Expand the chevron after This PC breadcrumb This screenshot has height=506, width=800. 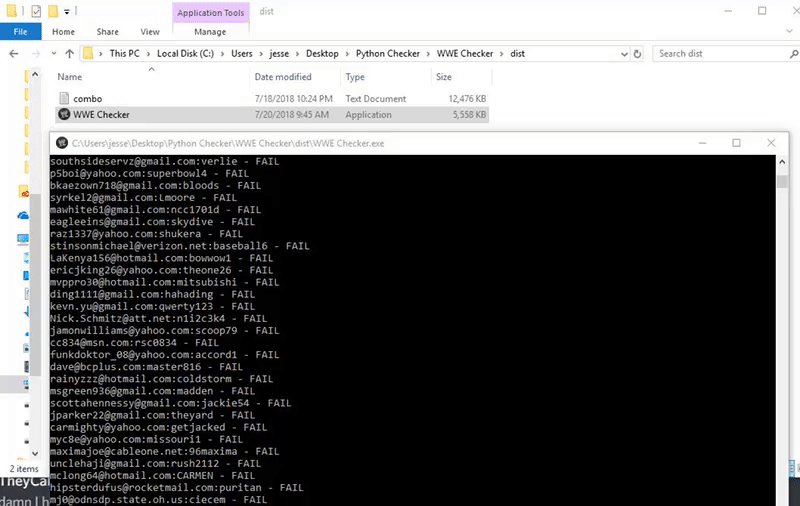click(x=148, y=54)
